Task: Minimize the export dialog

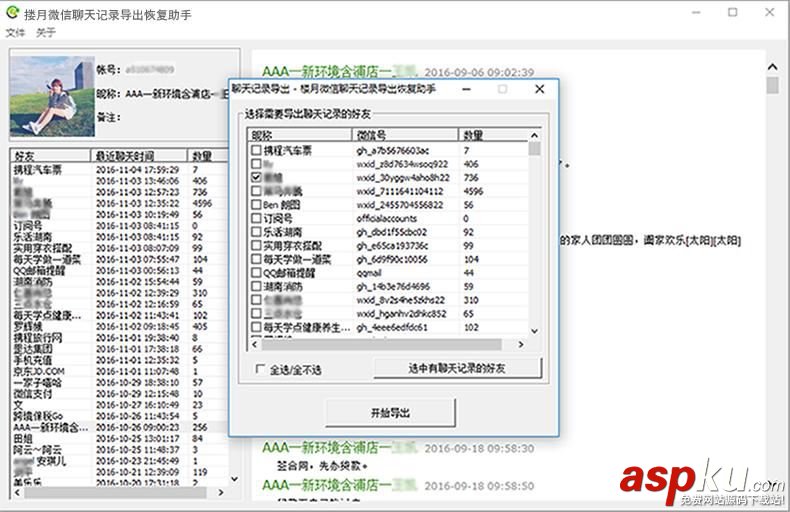Action: 467,89
